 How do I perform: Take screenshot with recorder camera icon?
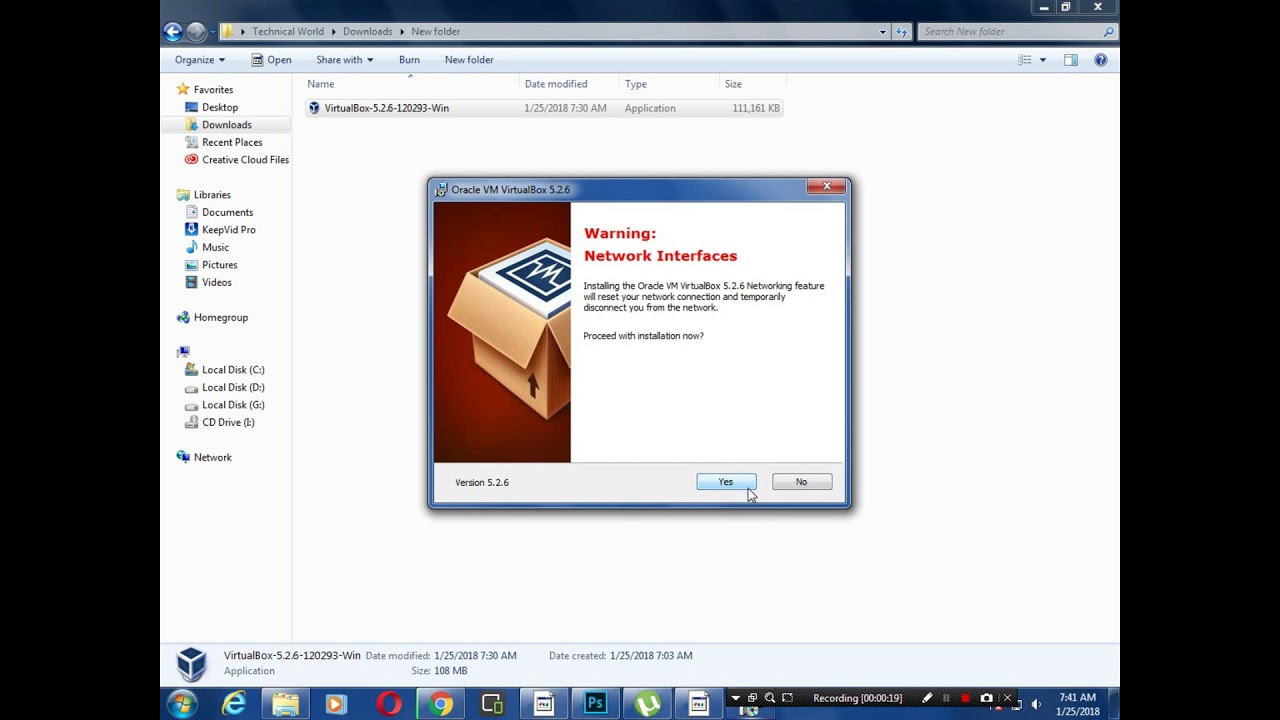[x=987, y=698]
